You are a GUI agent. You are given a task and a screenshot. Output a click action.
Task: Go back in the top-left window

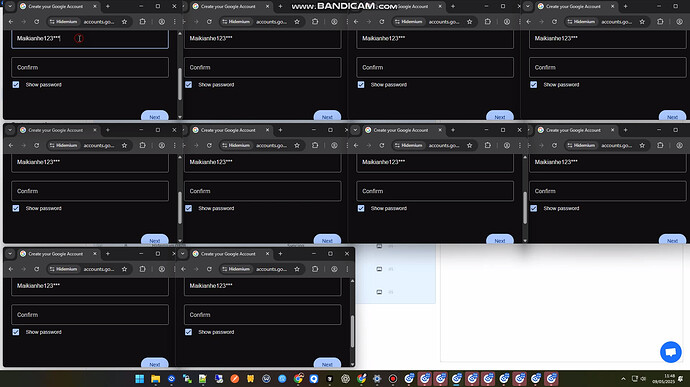point(11,22)
